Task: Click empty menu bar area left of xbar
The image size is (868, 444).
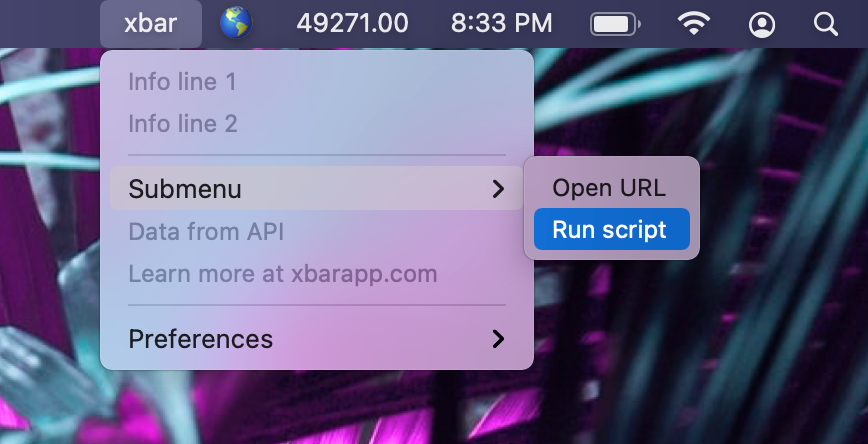Action: [x=50, y=23]
